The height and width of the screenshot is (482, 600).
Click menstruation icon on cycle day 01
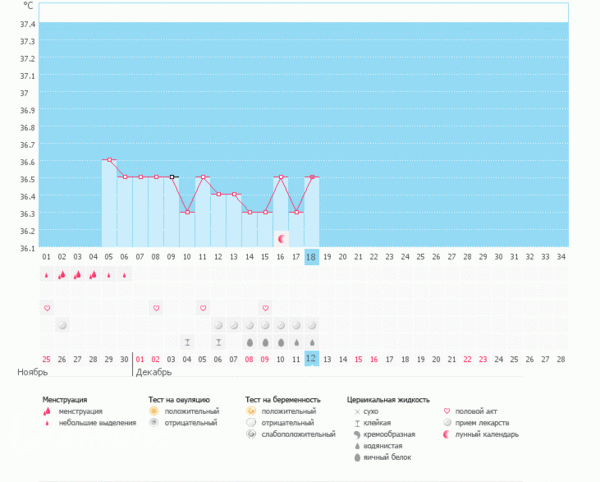[46, 274]
